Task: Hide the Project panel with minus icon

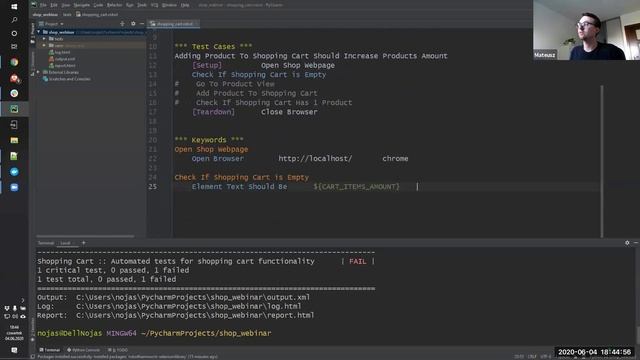Action: click(142, 24)
